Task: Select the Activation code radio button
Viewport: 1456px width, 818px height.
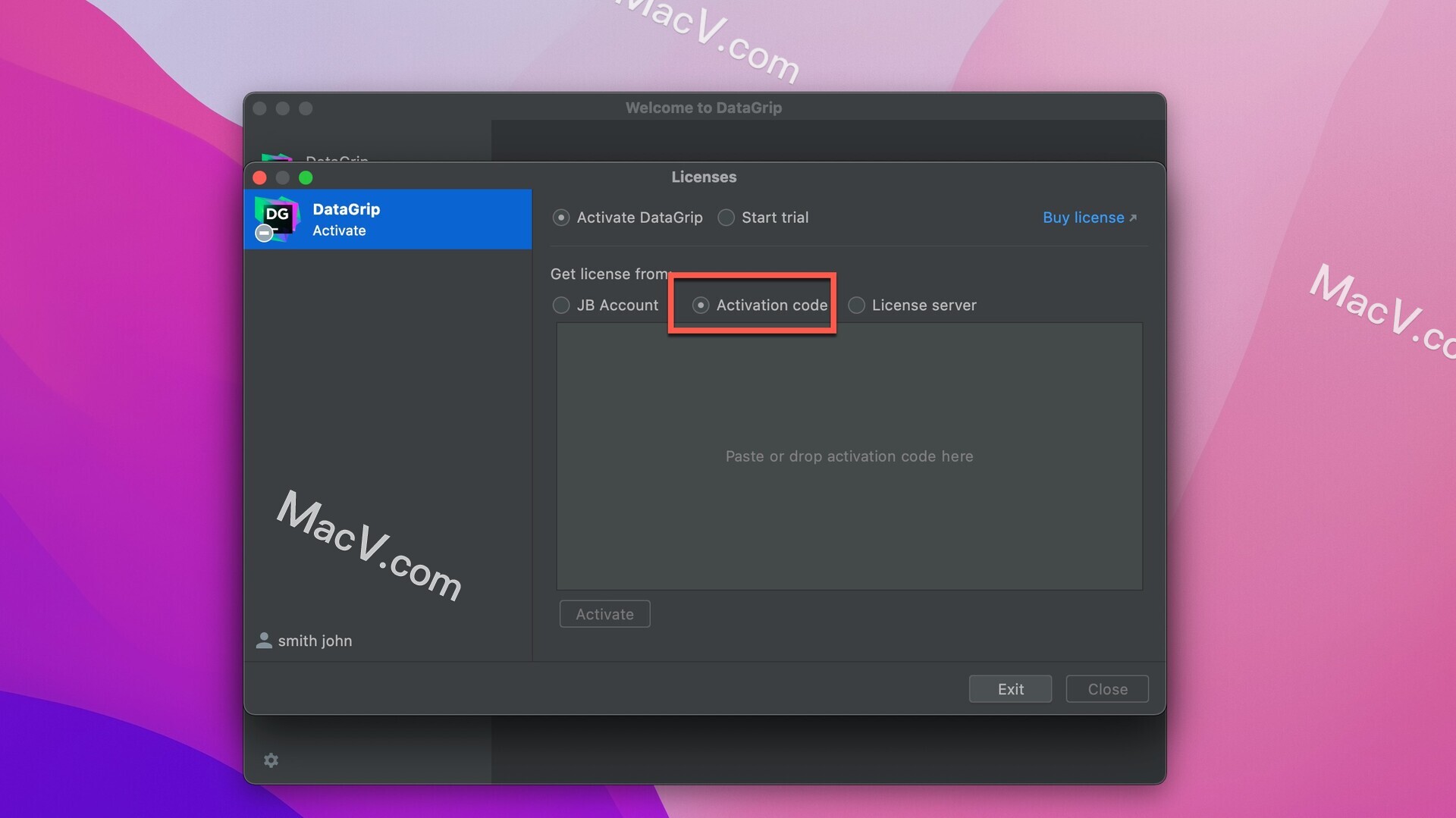Action: (x=701, y=305)
